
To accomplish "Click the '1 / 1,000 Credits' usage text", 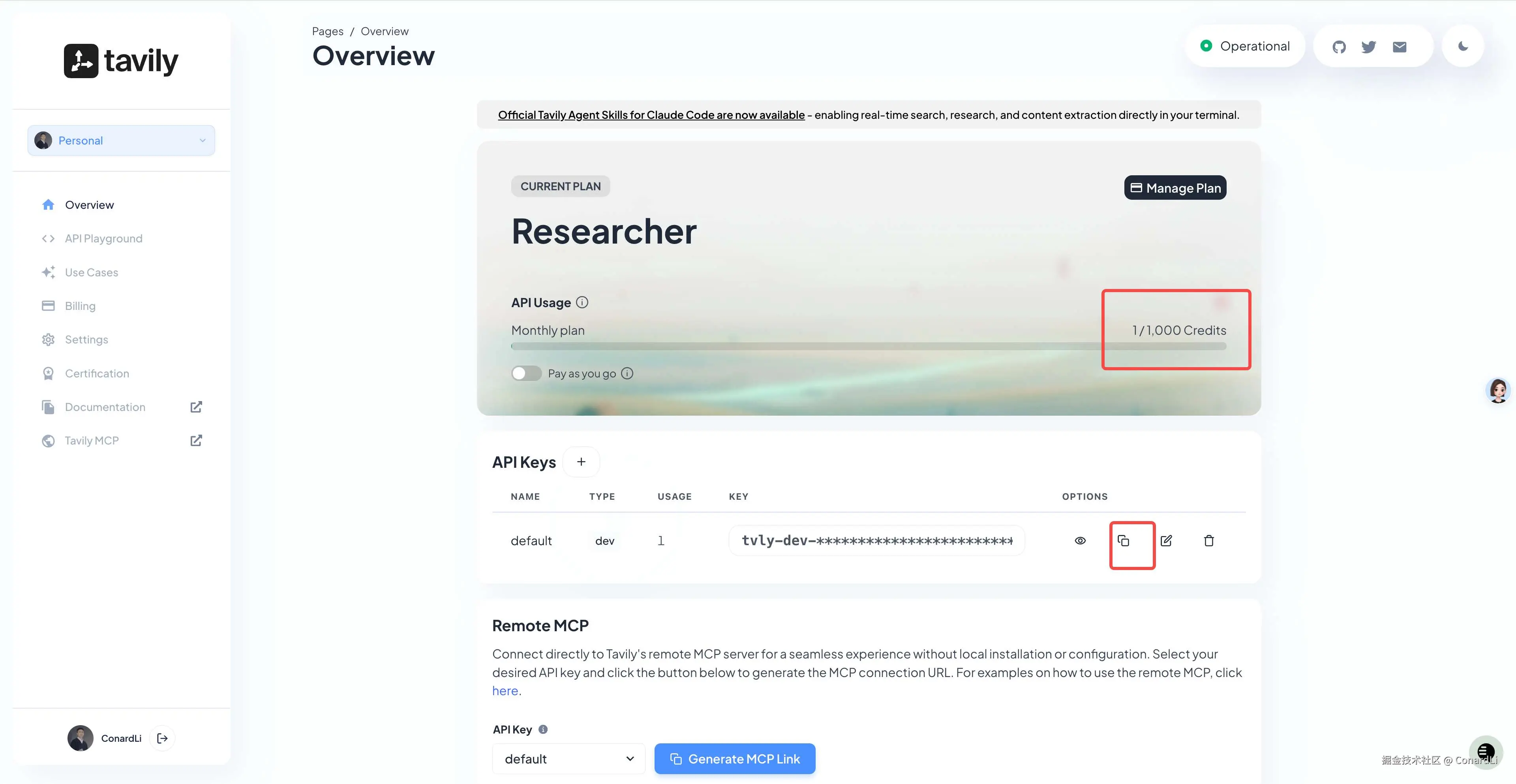I will click(1179, 330).
